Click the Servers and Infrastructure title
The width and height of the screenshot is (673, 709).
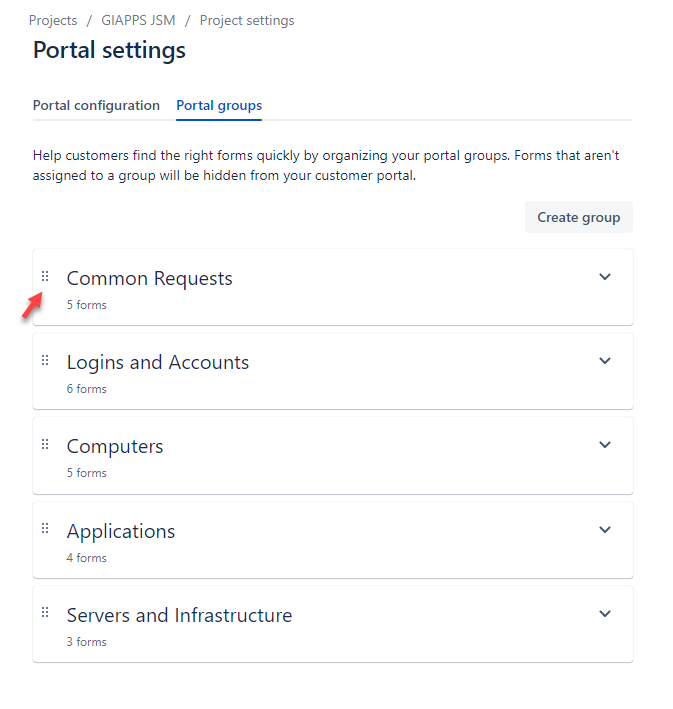pos(179,615)
